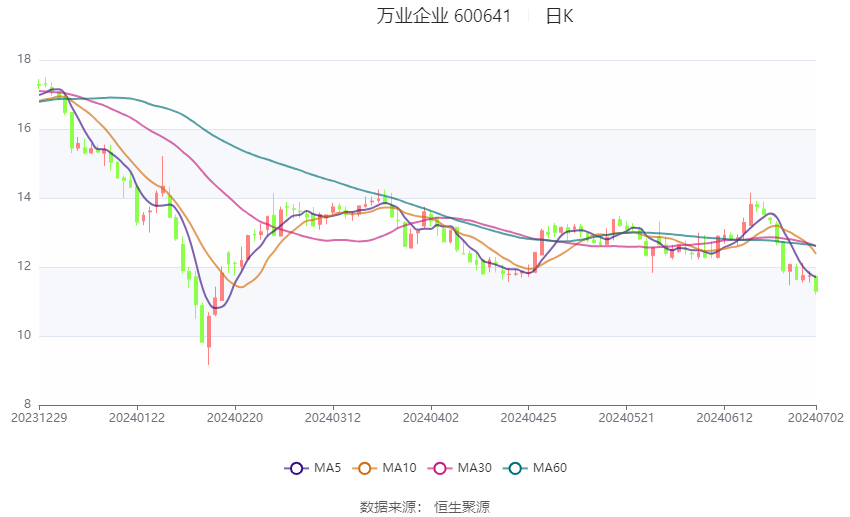Image resolution: width=850 pixels, height=517 pixels.
Task: Select the 日K period label
Action: coord(559,16)
